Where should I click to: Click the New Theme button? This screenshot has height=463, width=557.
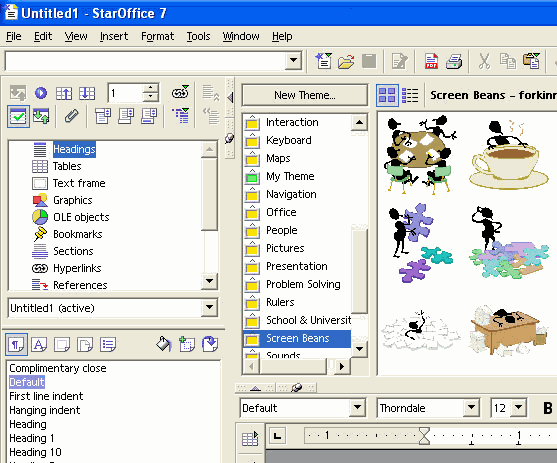(304, 95)
